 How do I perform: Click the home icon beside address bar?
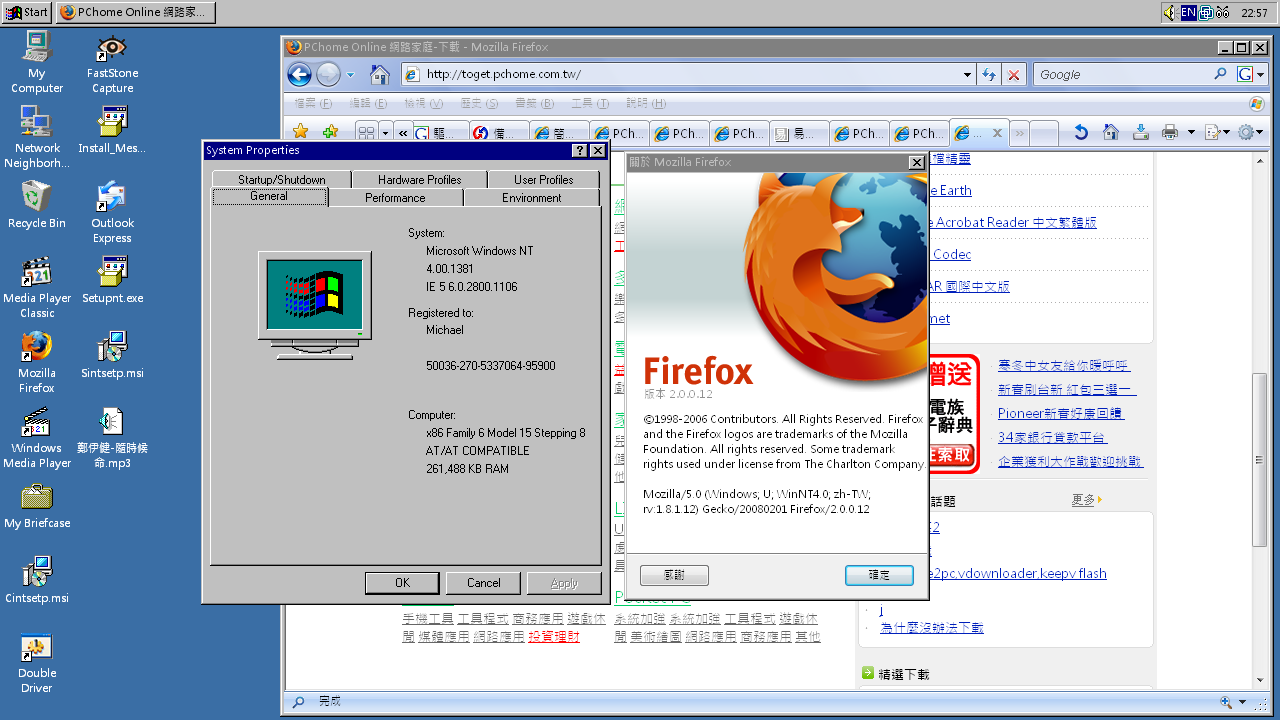click(x=379, y=74)
